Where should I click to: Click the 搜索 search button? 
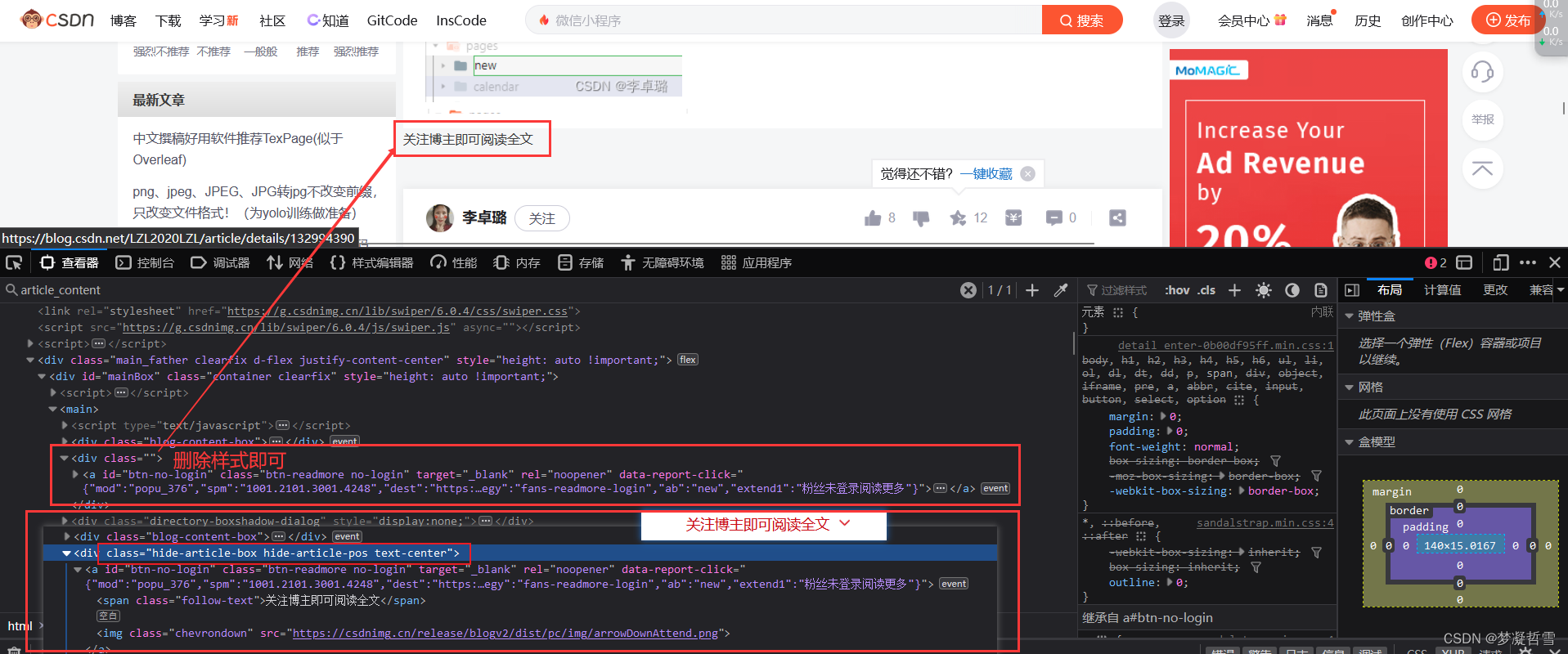click(1082, 20)
